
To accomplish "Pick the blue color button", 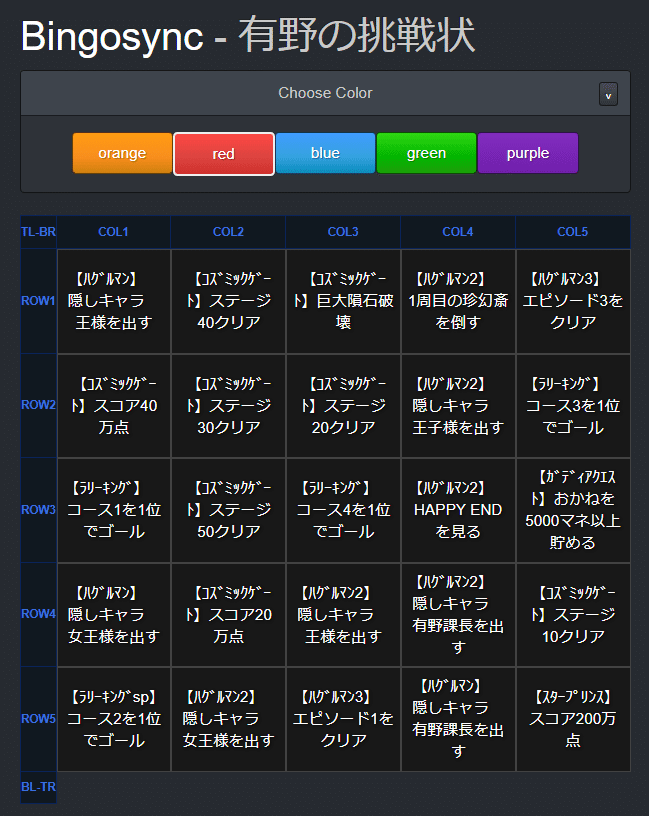I will click(x=325, y=153).
